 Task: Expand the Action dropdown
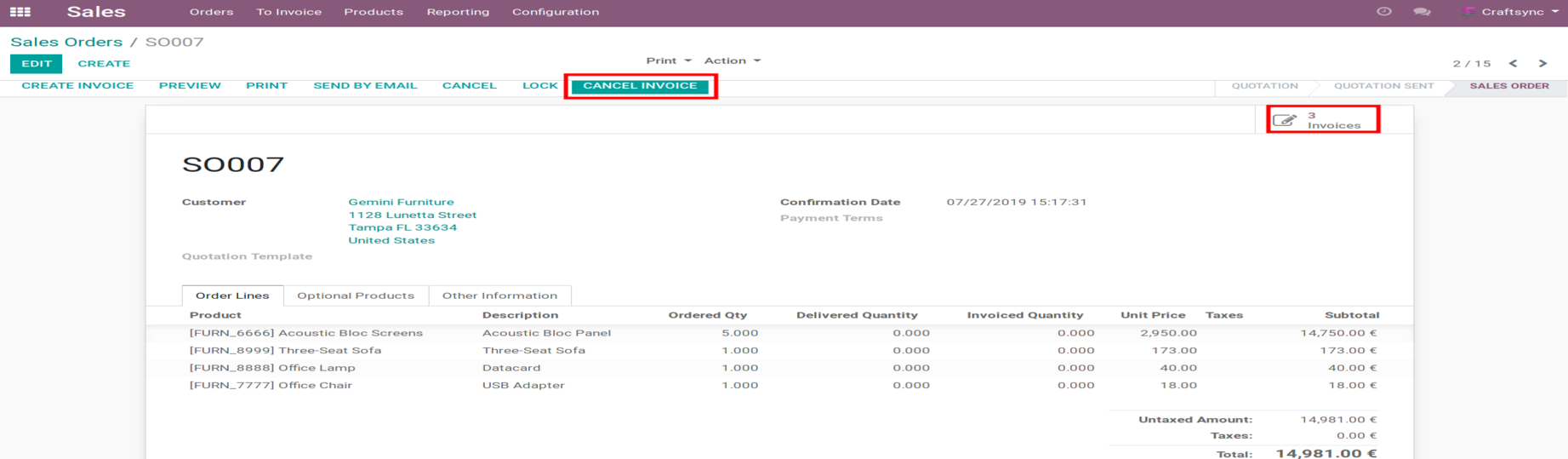(732, 60)
